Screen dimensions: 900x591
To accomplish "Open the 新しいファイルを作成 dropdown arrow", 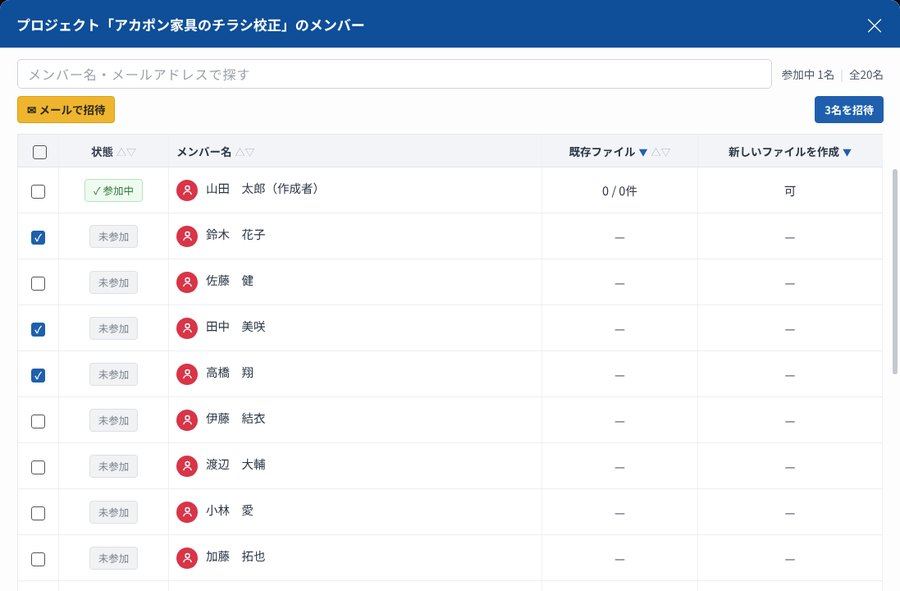I will [x=847, y=153].
